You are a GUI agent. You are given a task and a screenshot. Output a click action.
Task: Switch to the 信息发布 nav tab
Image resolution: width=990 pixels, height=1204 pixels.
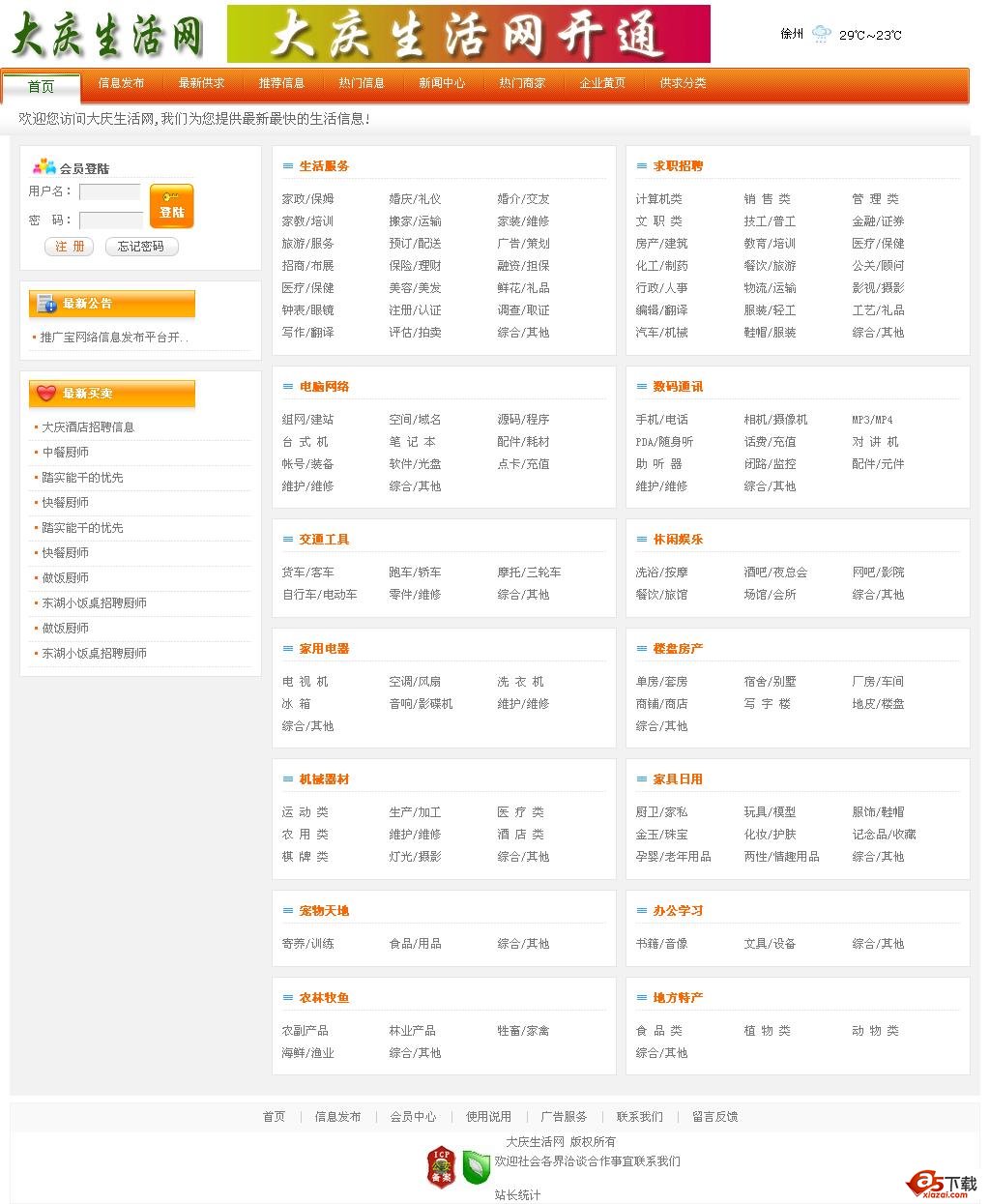point(121,83)
